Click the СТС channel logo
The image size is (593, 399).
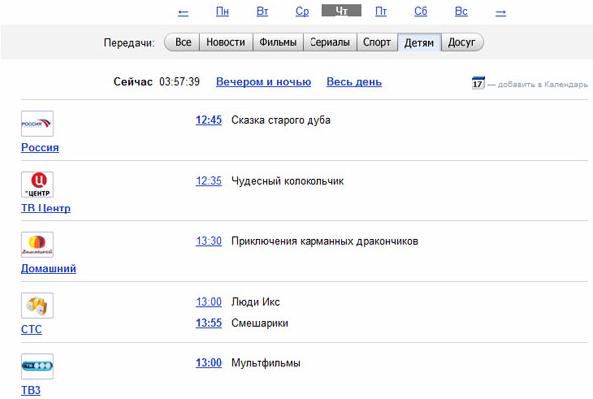pyautogui.click(x=37, y=306)
